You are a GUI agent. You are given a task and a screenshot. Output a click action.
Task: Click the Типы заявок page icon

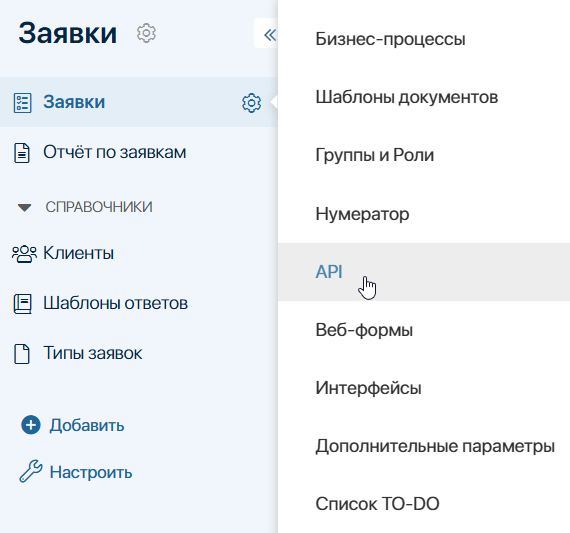pos(22,354)
